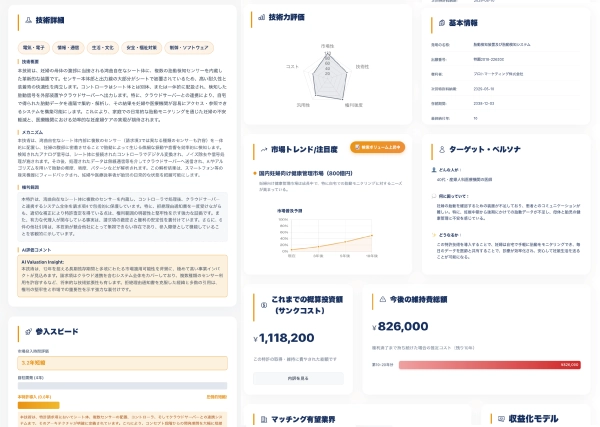Click the 技術力評価 card title

(x=287, y=17)
